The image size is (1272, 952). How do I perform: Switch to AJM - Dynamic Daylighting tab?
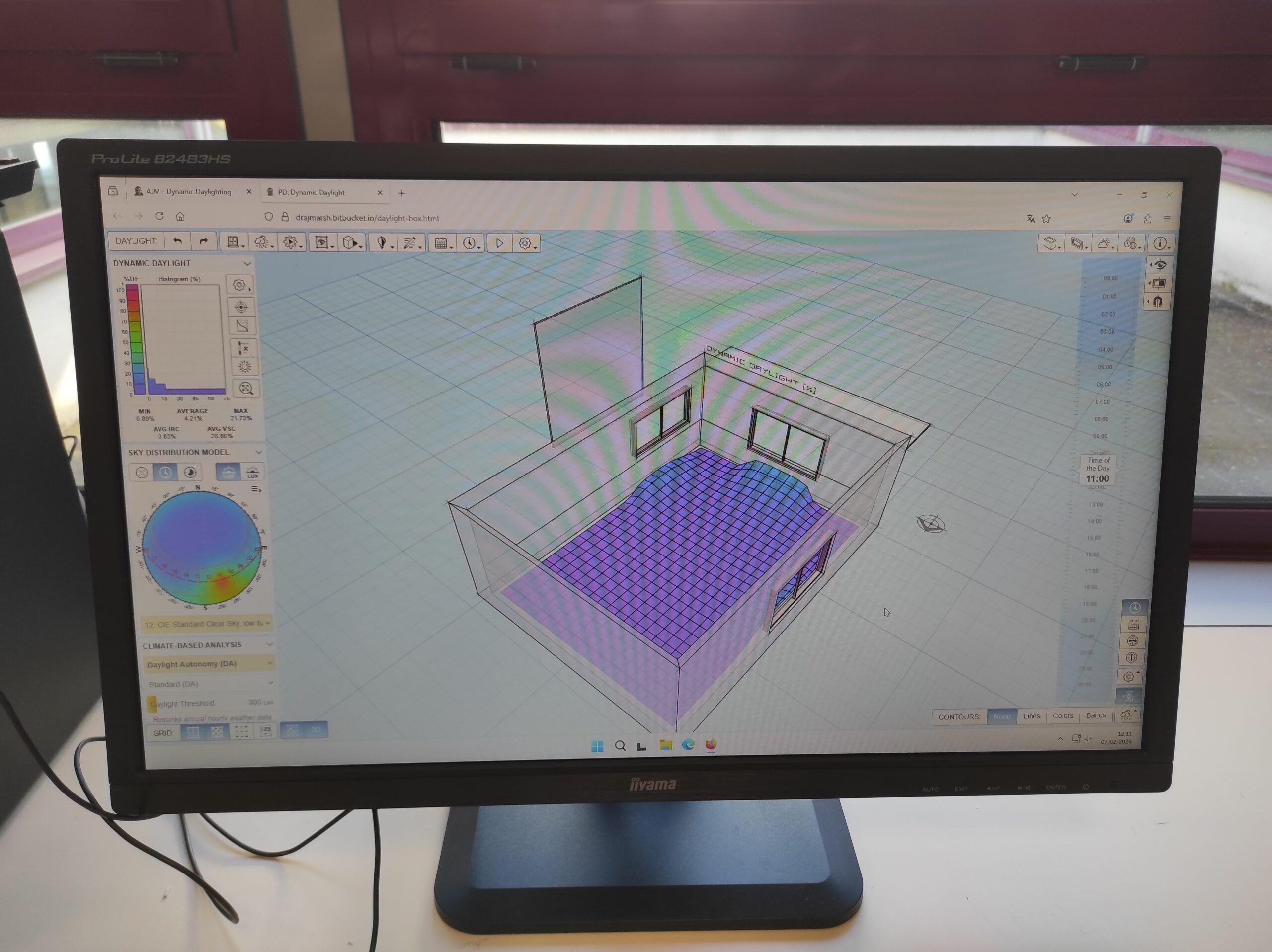pos(187,192)
